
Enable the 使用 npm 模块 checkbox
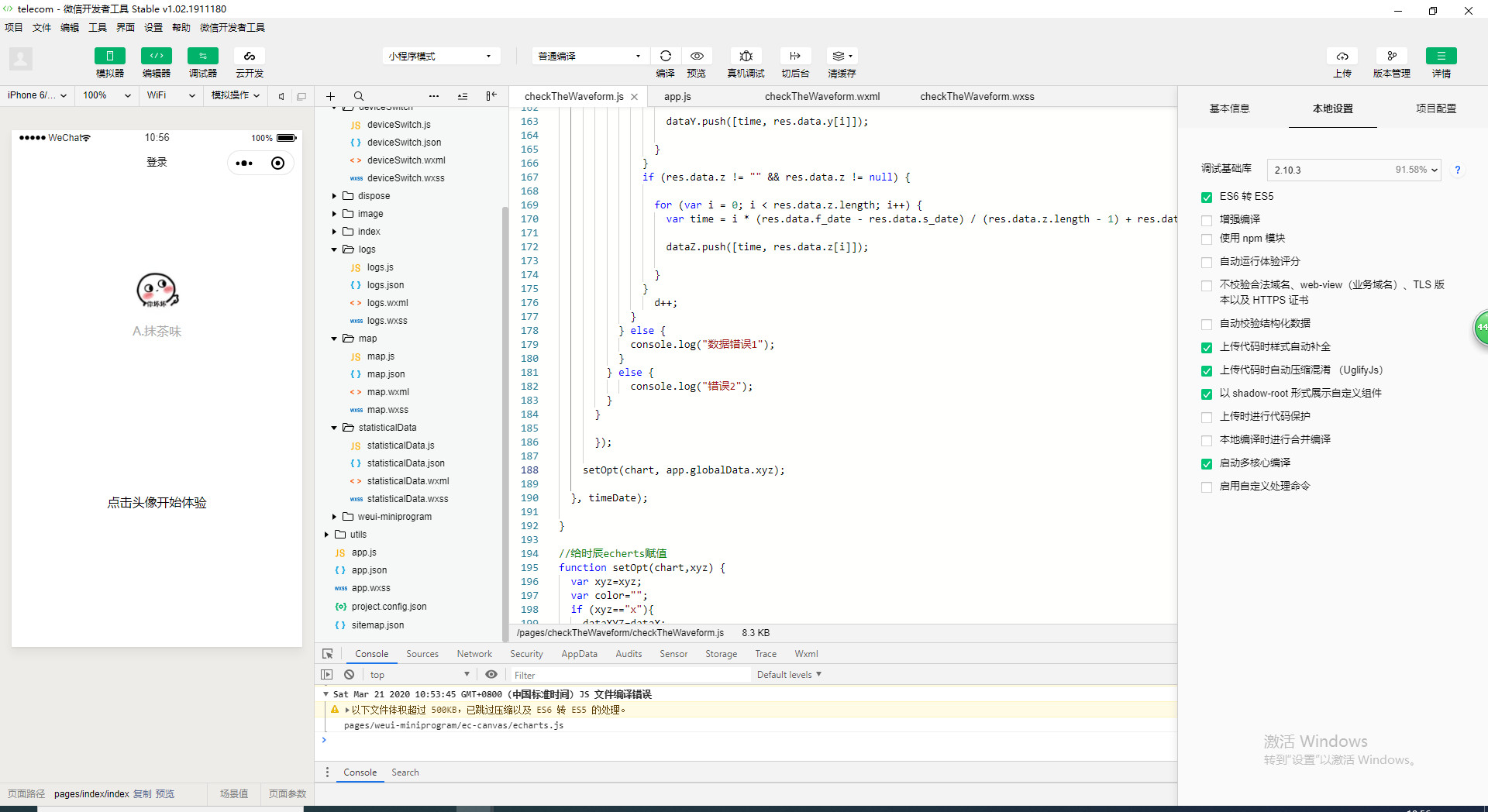[x=1207, y=239]
